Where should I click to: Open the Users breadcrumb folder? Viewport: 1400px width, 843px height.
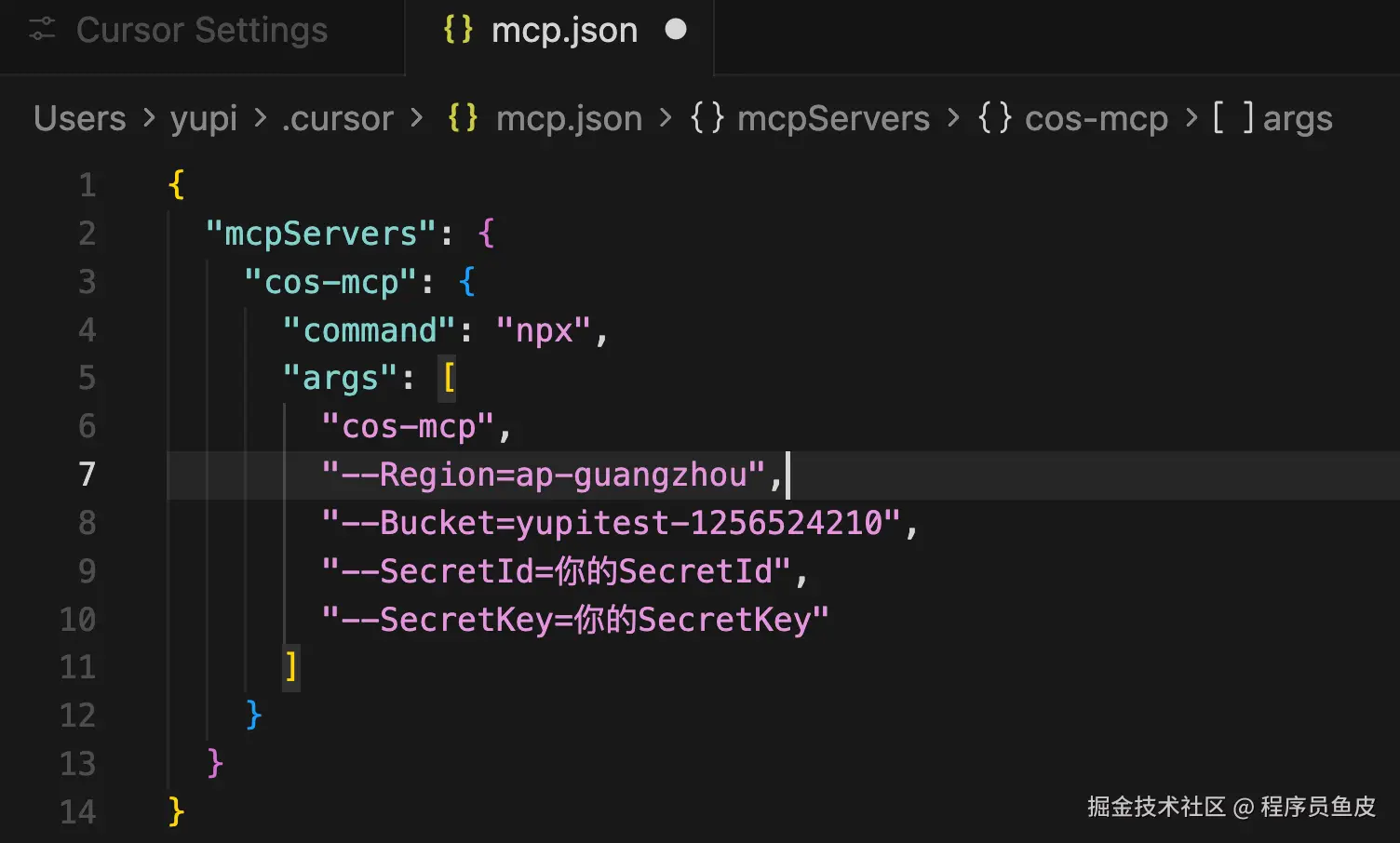(80, 118)
